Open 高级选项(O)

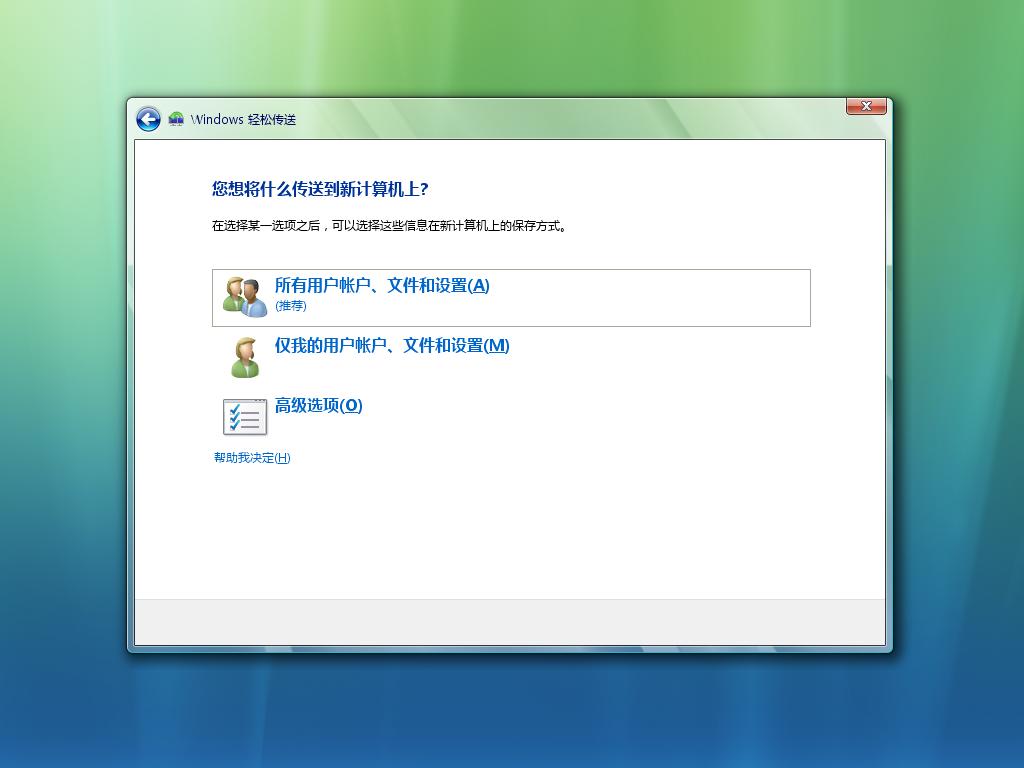coord(318,406)
